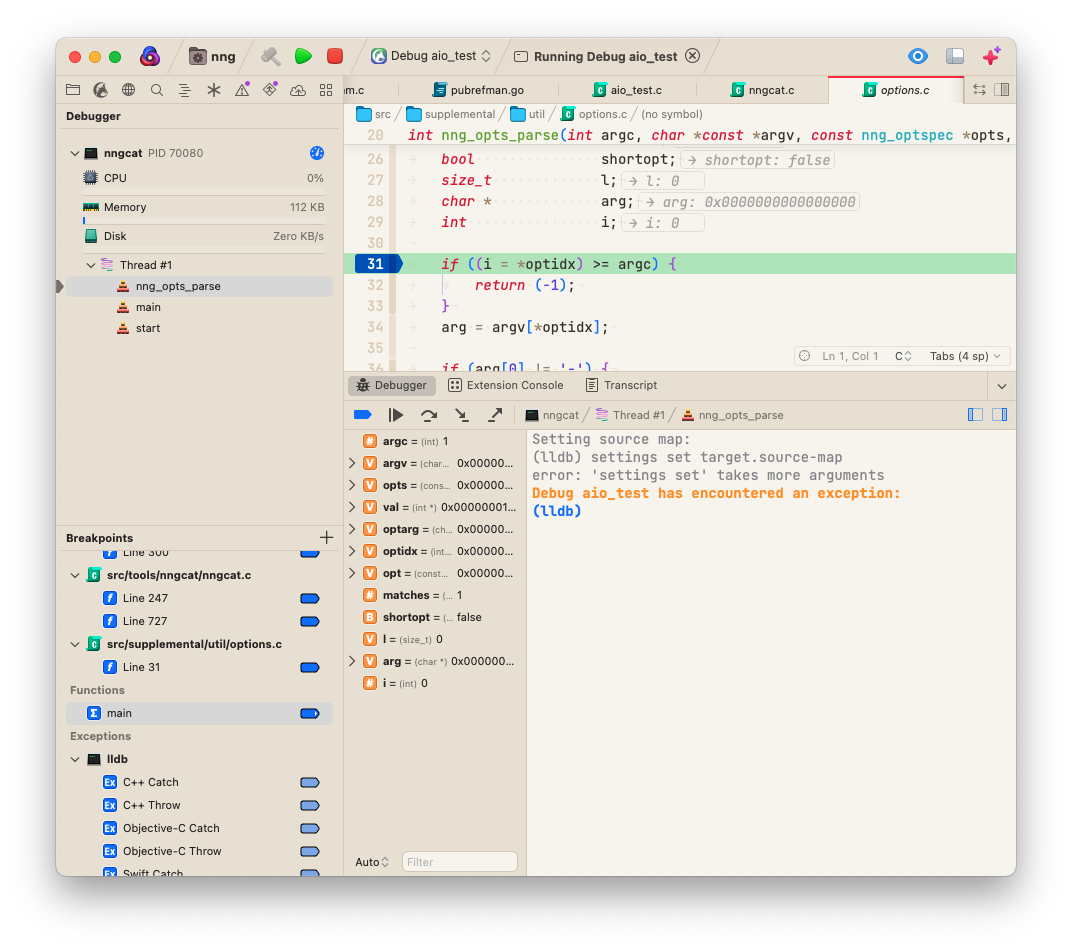
Task: Step out in debugger
Action: 495,415
